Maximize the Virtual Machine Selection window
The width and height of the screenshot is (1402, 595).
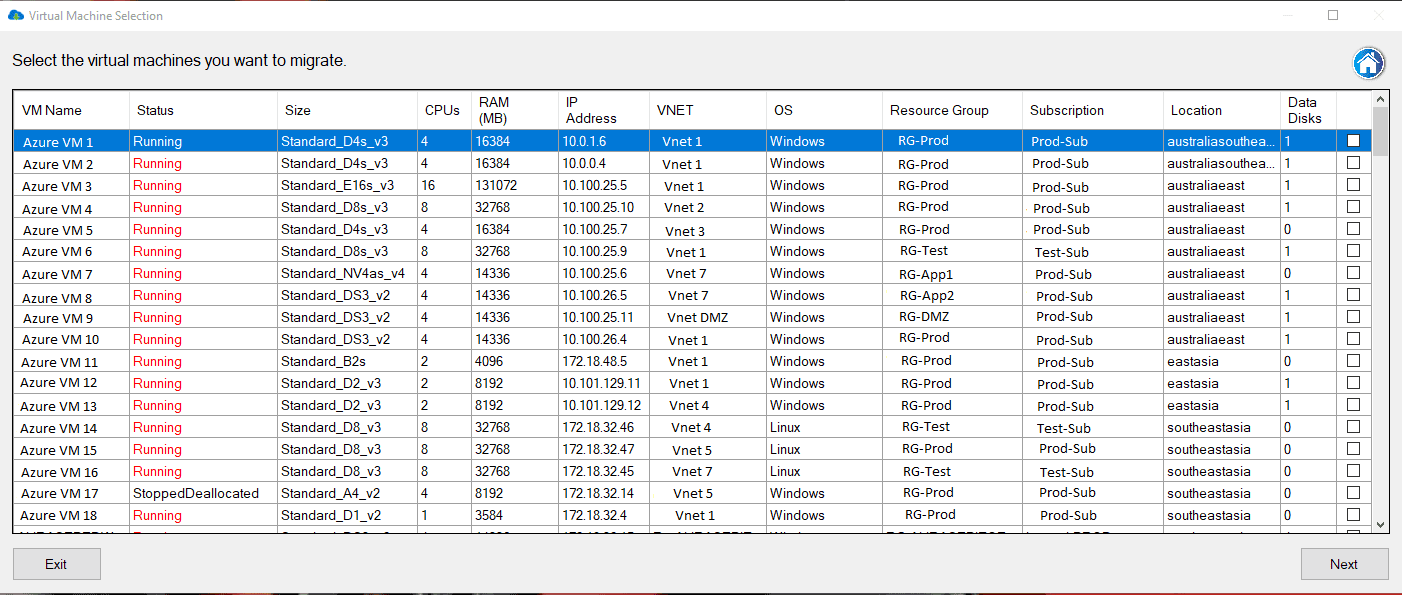pos(1333,15)
